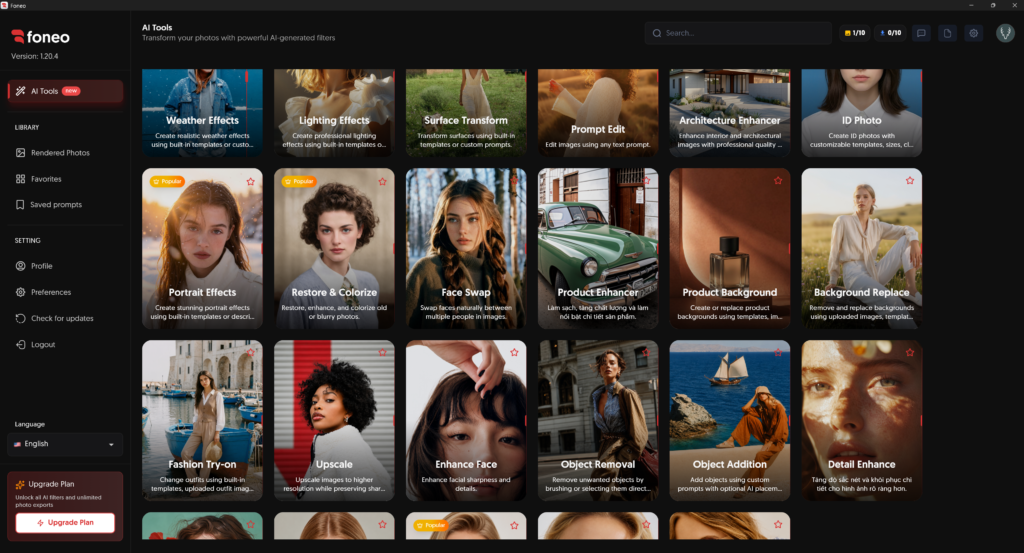The width and height of the screenshot is (1024, 553).
Task: Open the user avatar menu
Action: [1005, 33]
